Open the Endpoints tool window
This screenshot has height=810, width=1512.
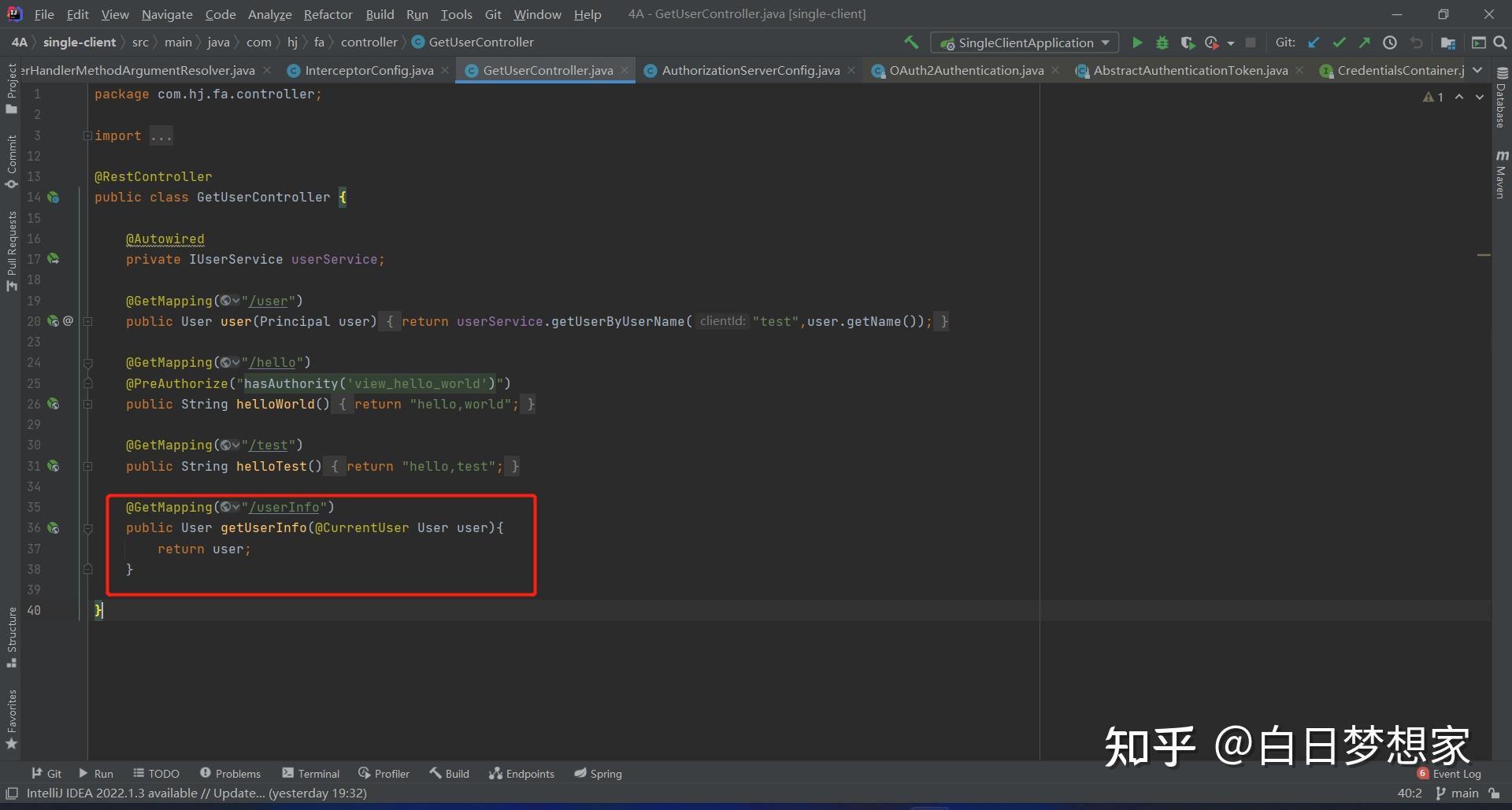[x=521, y=774]
